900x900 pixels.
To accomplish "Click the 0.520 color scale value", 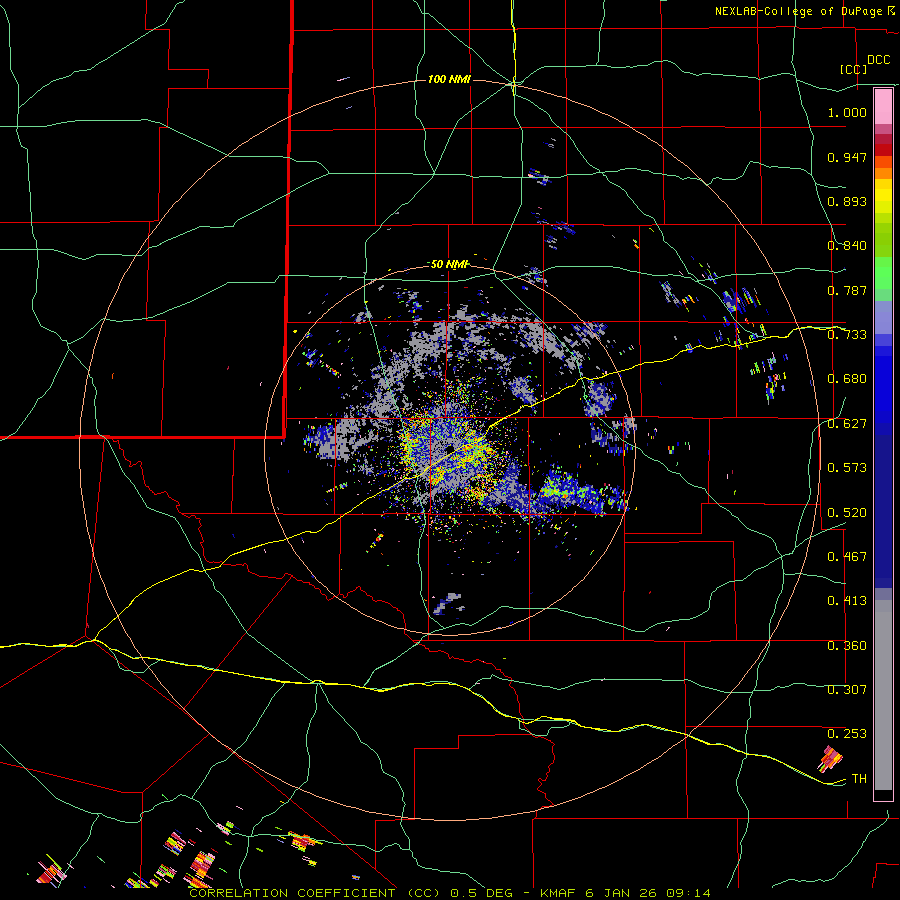I will [847, 513].
